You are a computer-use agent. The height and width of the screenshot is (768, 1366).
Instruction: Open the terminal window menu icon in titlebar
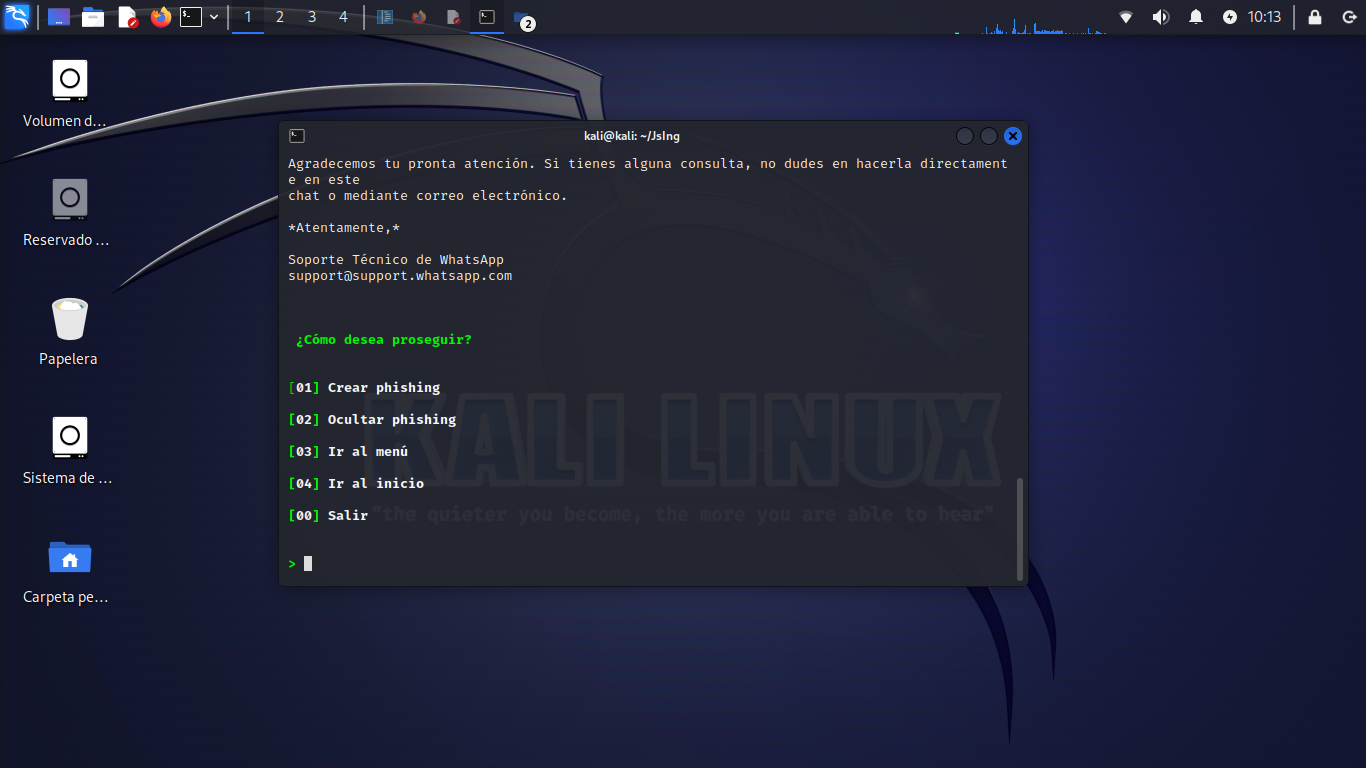297,136
